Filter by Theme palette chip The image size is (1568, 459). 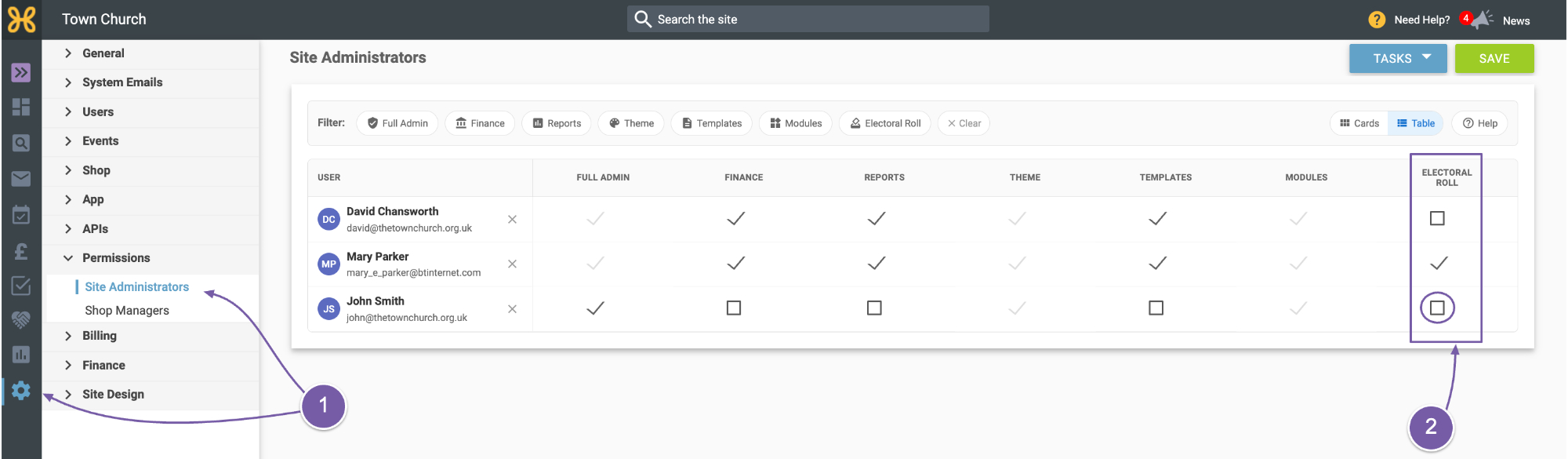pyautogui.click(x=631, y=123)
